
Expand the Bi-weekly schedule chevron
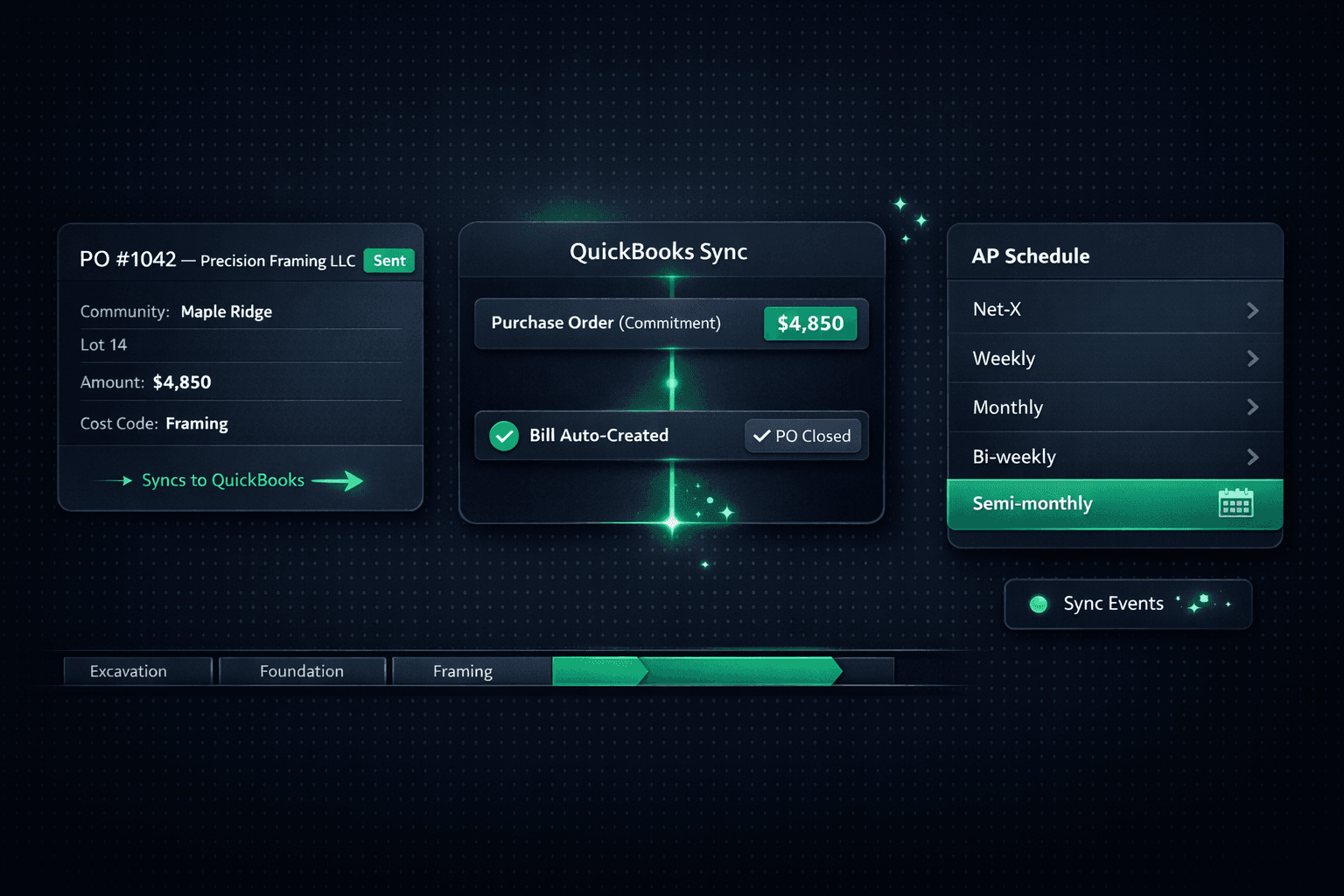(x=1252, y=457)
